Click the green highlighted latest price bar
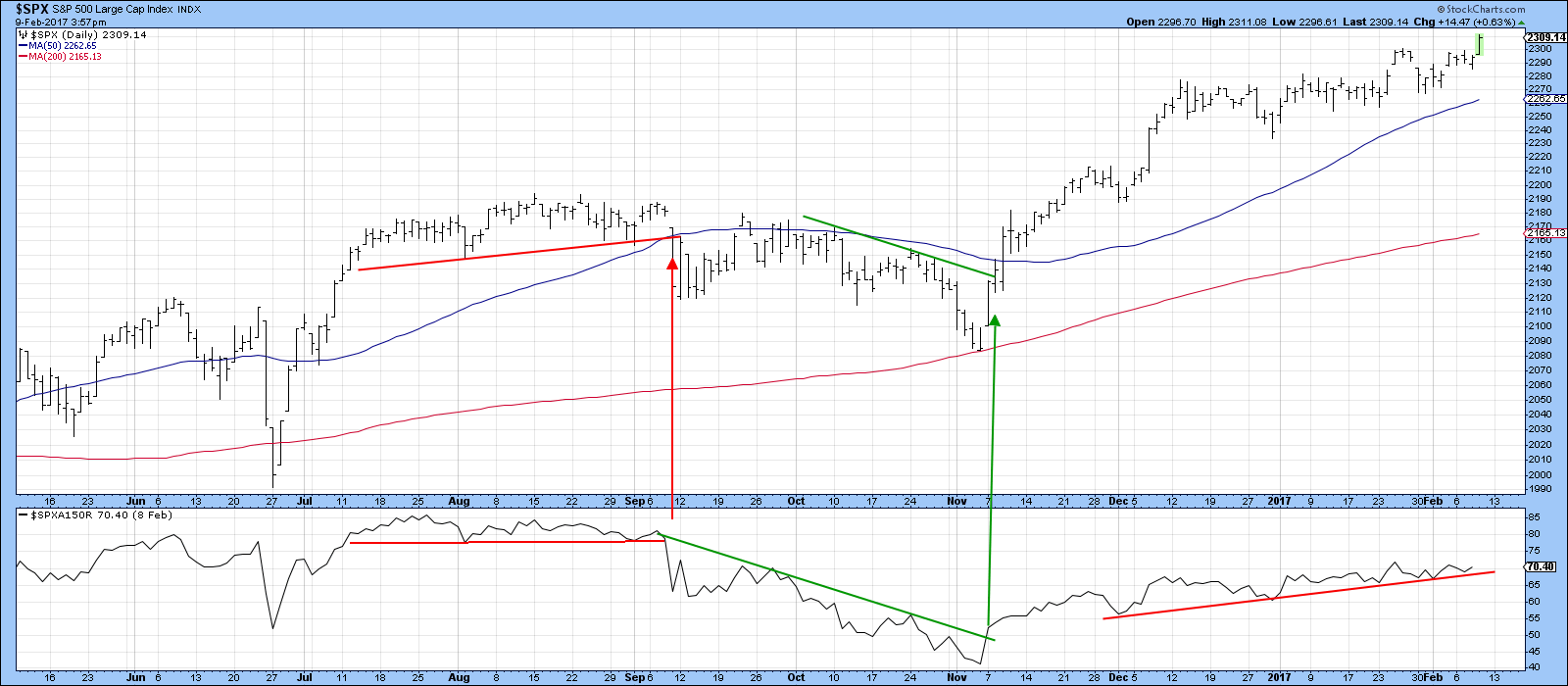 pyautogui.click(x=1480, y=45)
